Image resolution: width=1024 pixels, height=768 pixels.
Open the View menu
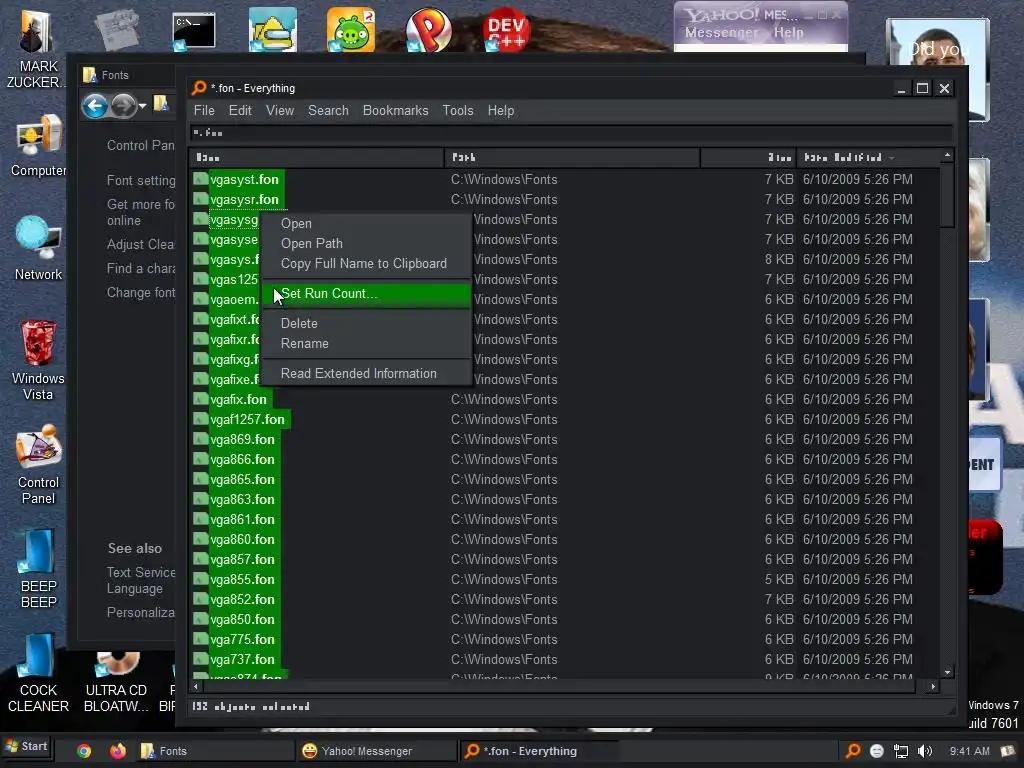pos(280,110)
